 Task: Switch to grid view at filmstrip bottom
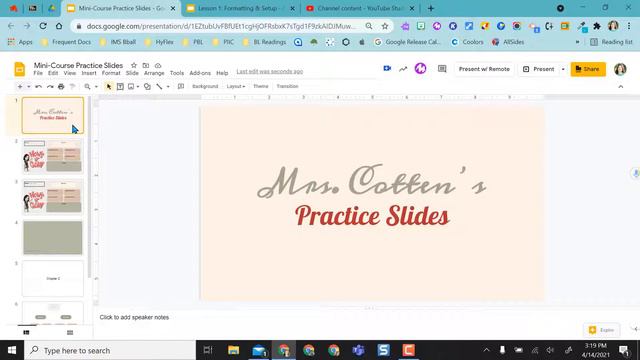pyautogui.click(x=70, y=332)
